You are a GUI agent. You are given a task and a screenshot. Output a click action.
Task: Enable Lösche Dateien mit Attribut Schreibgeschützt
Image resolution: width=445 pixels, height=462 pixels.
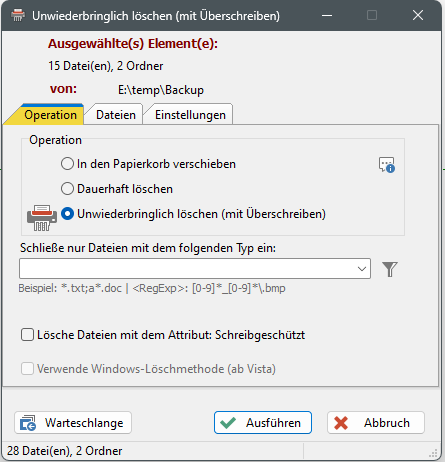click(27, 335)
